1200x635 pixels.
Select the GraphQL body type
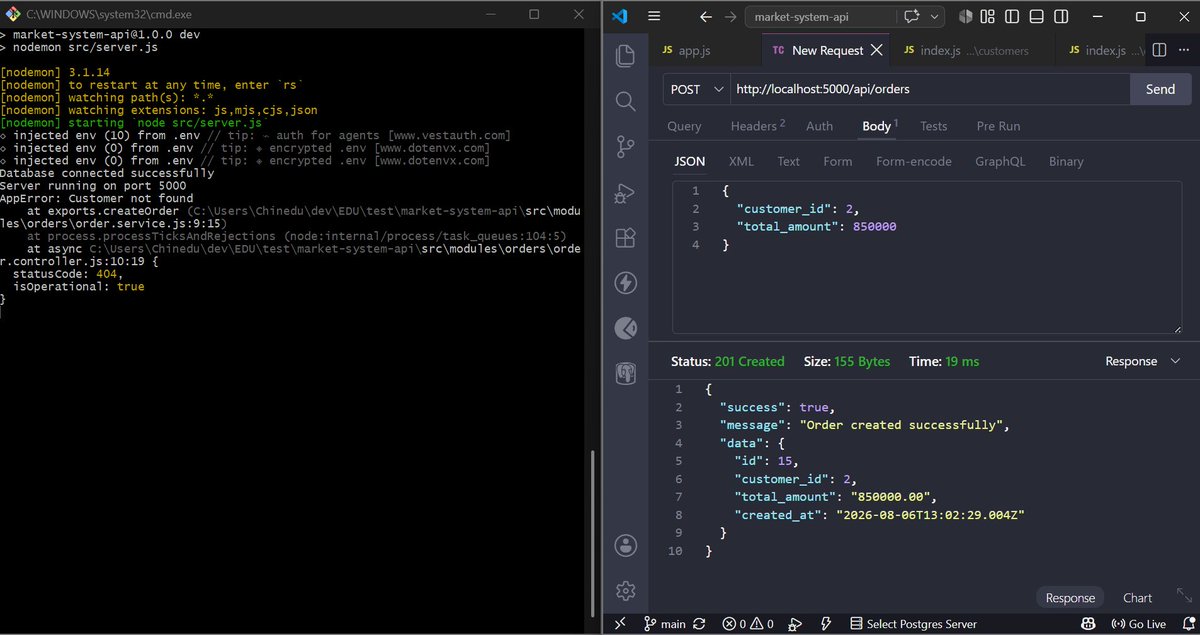[x=1000, y=161]
